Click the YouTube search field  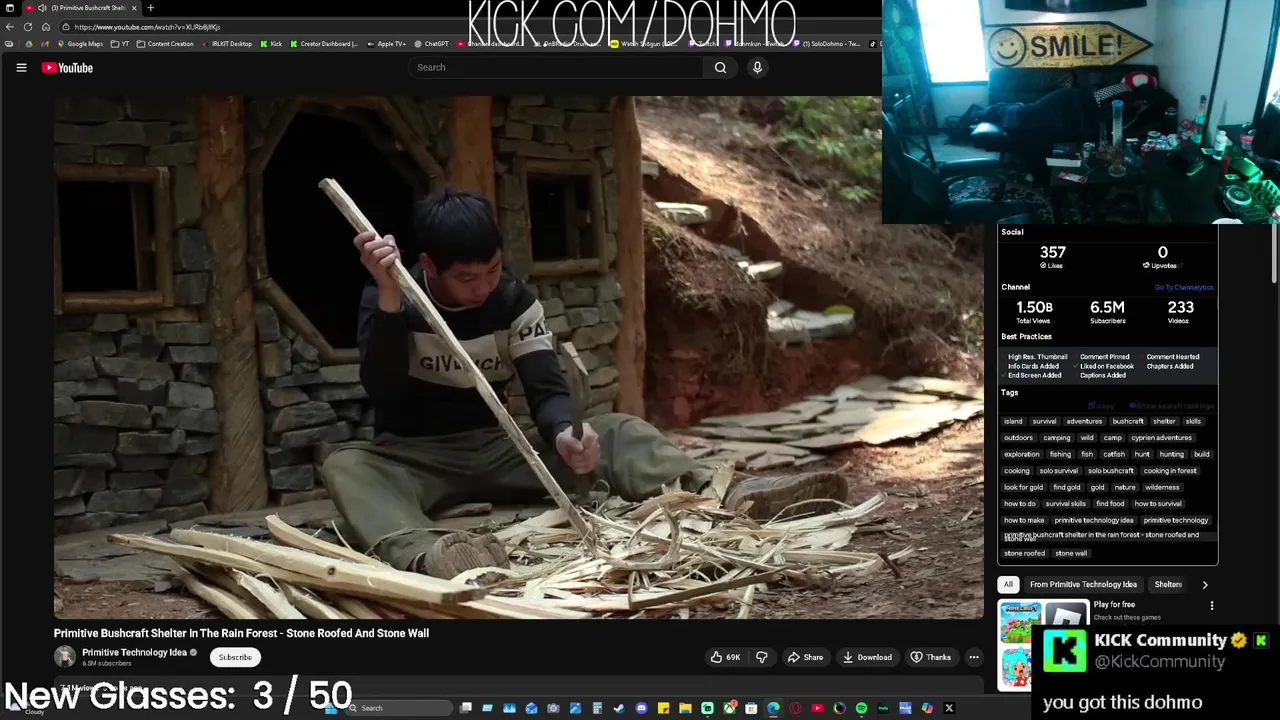pos(555,67)
